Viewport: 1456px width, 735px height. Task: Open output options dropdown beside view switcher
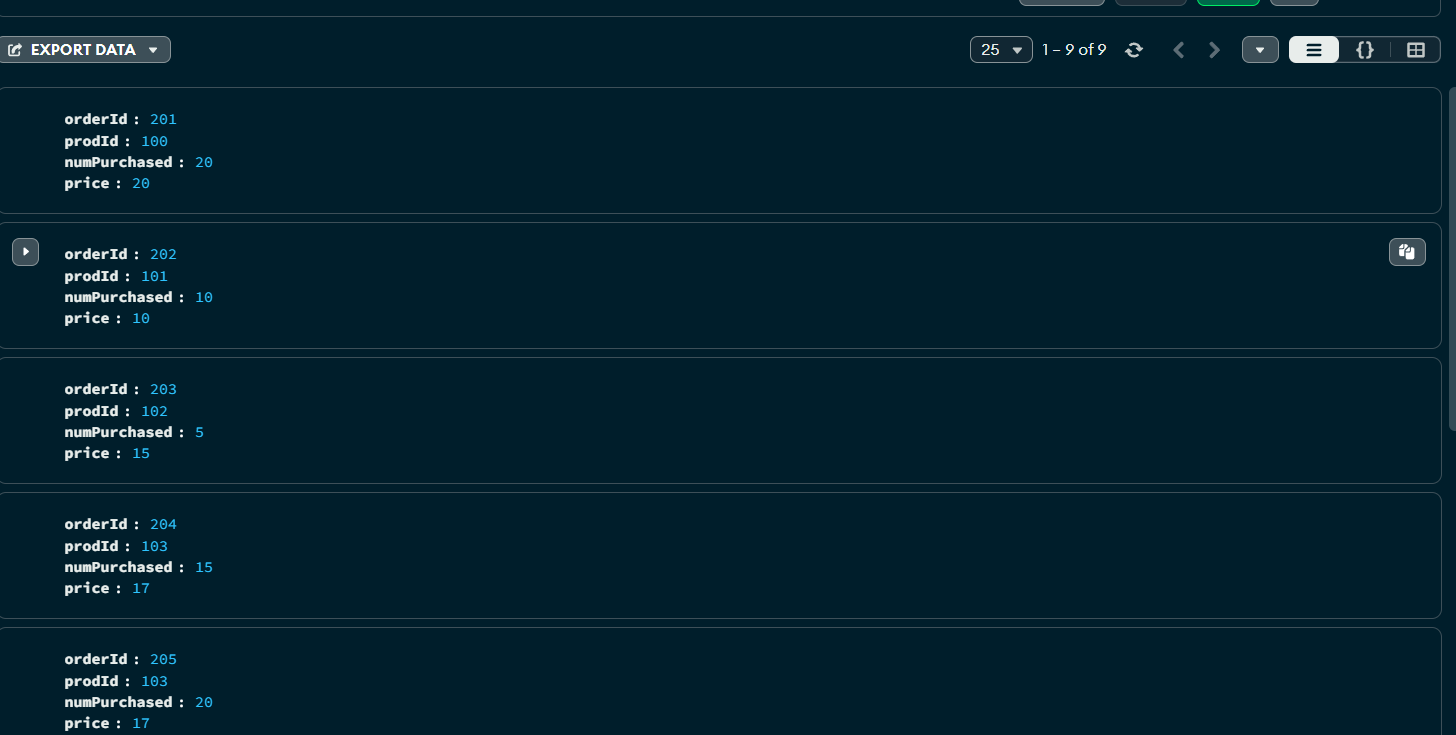[1260, 50]
